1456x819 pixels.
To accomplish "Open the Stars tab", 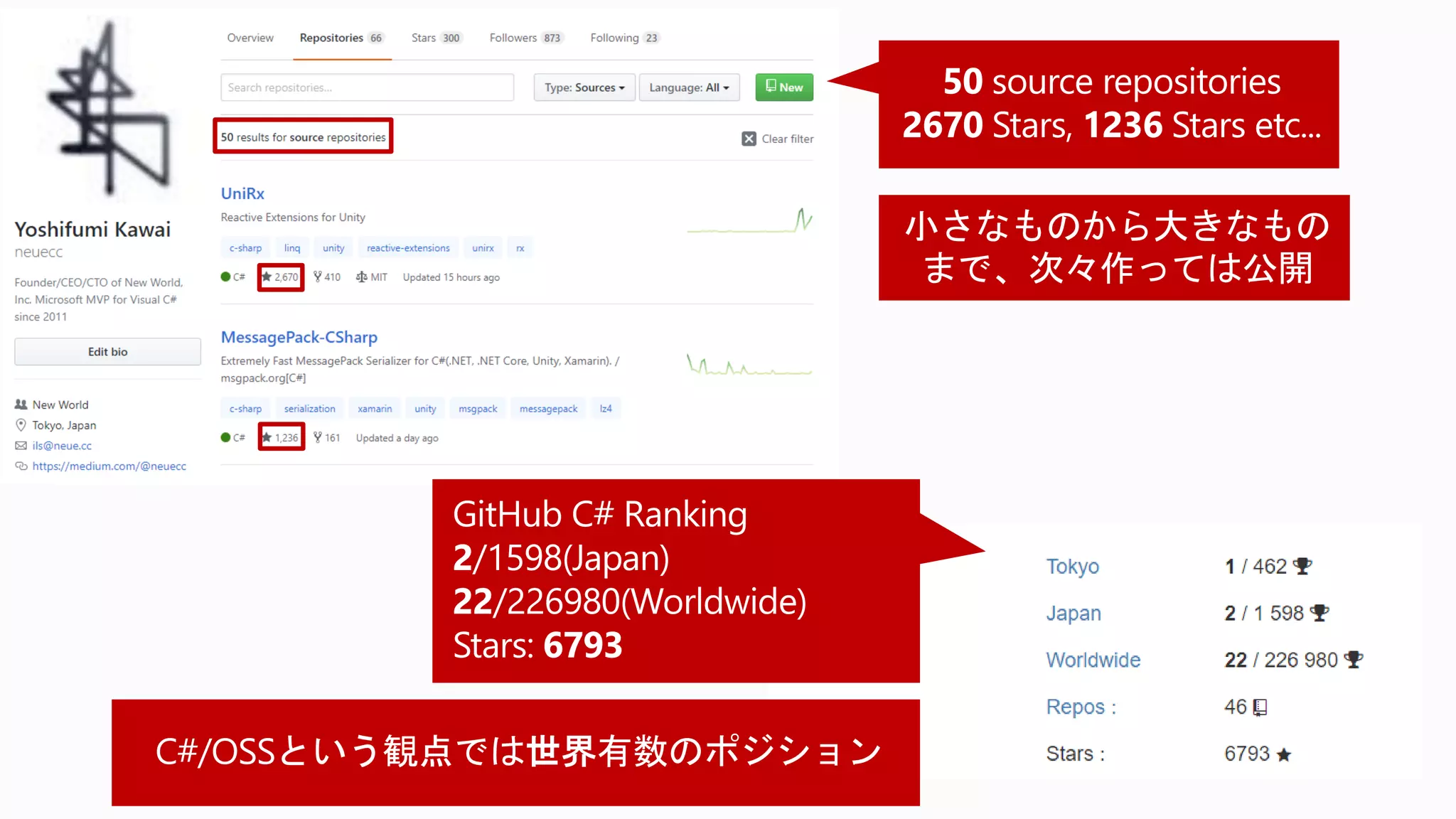I will pos(435,38).
